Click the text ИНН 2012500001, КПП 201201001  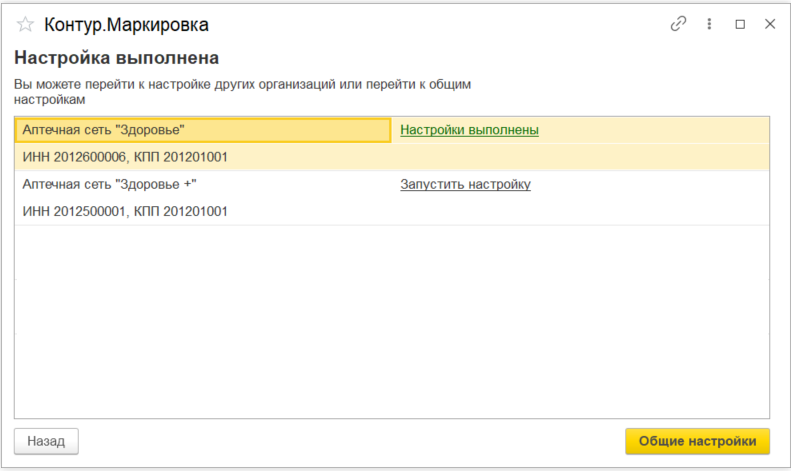click(125, 212)
